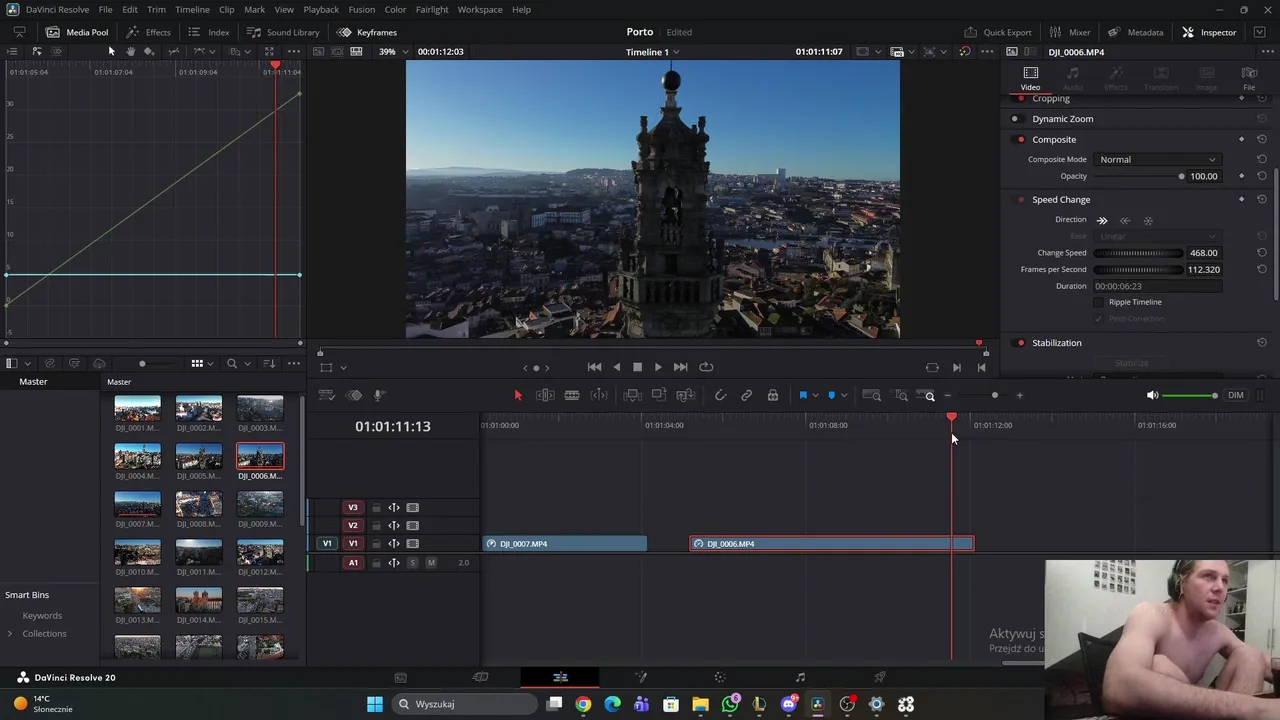This screenshot has width=1280, height=720.
Task: Mute audio with the speaker icon
Action: [1152, 396]
